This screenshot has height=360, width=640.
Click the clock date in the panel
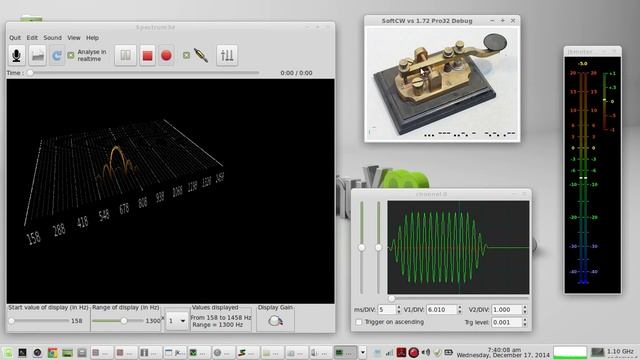tap(504, 353)
